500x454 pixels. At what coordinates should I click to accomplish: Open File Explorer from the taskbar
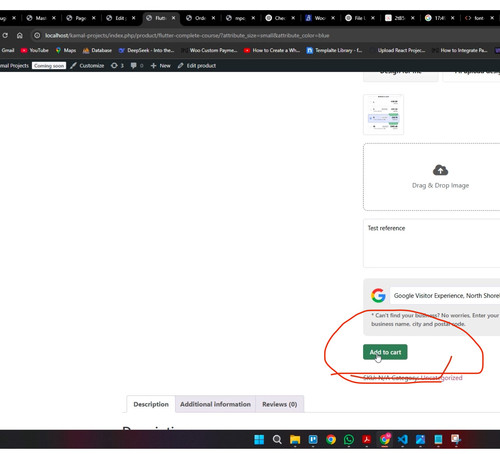pos(295,439)
